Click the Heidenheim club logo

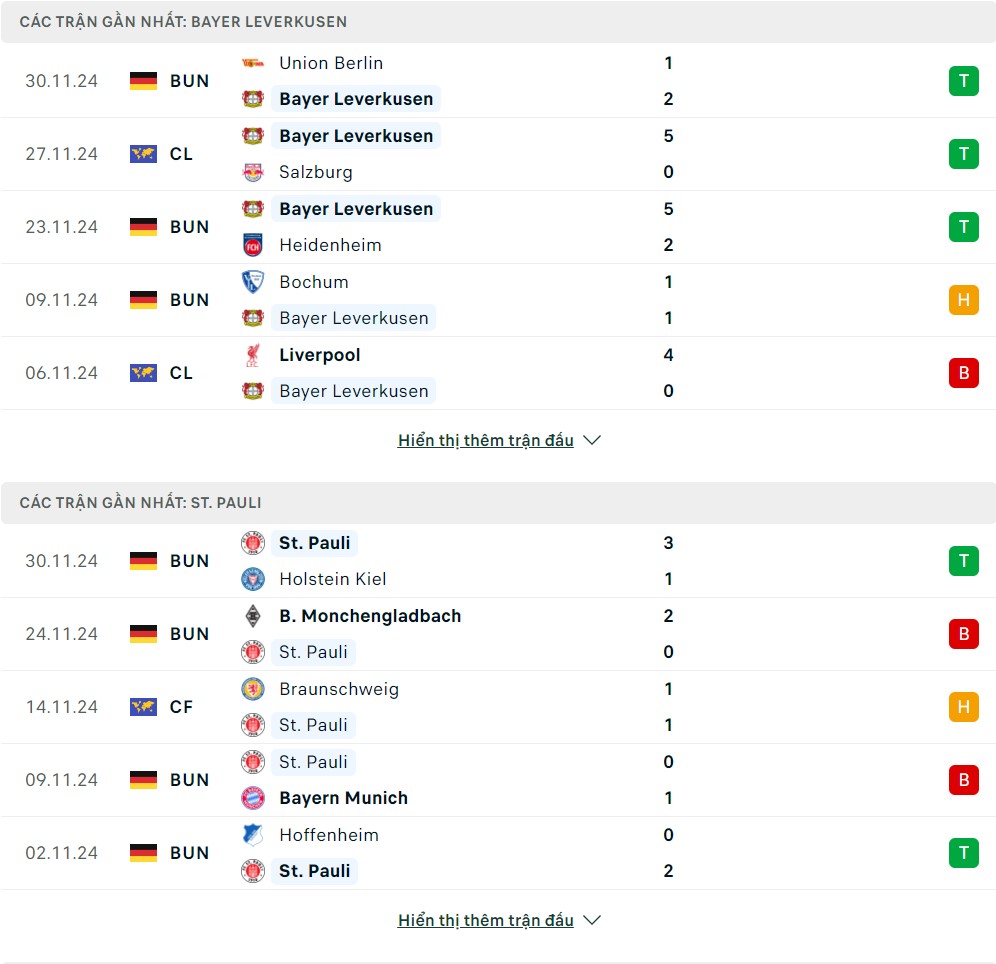tap(252, 245)
